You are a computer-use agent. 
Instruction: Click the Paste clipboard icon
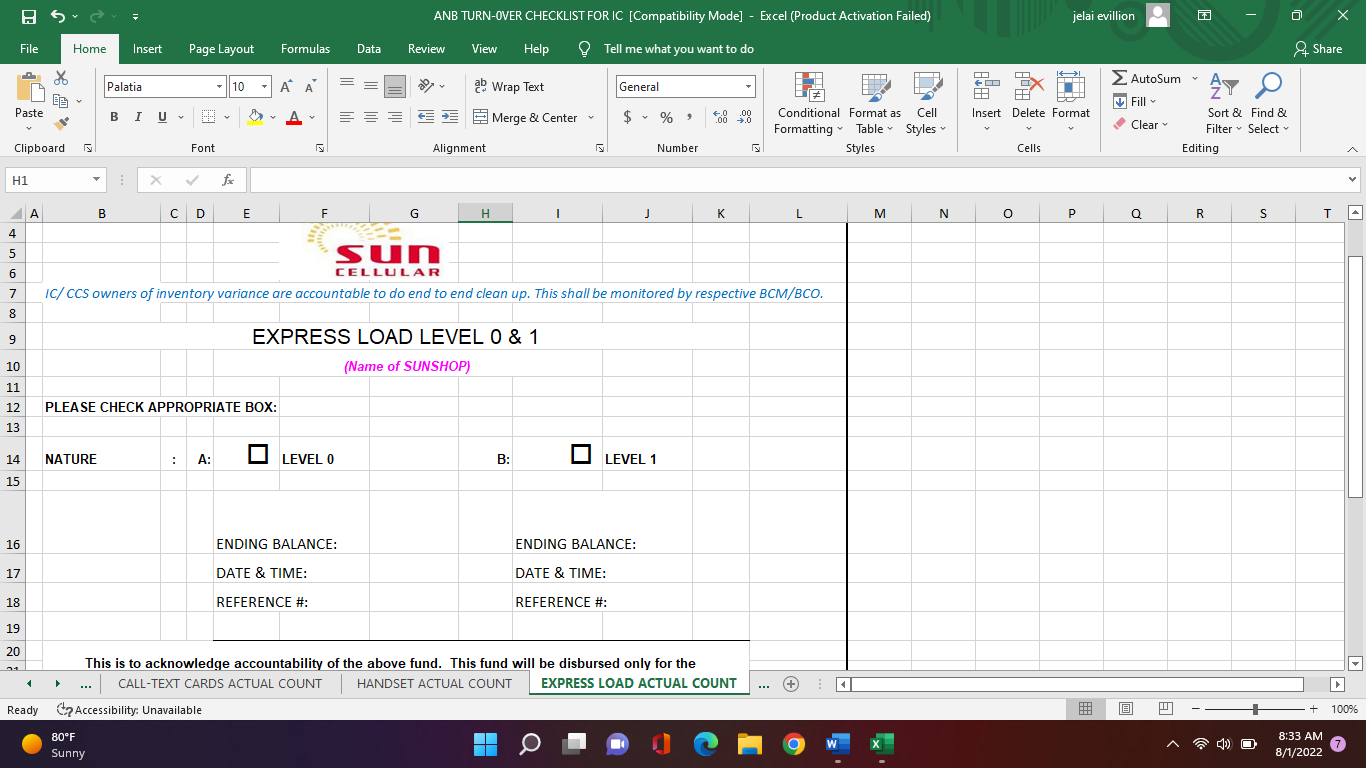click(x=29, y=87)
